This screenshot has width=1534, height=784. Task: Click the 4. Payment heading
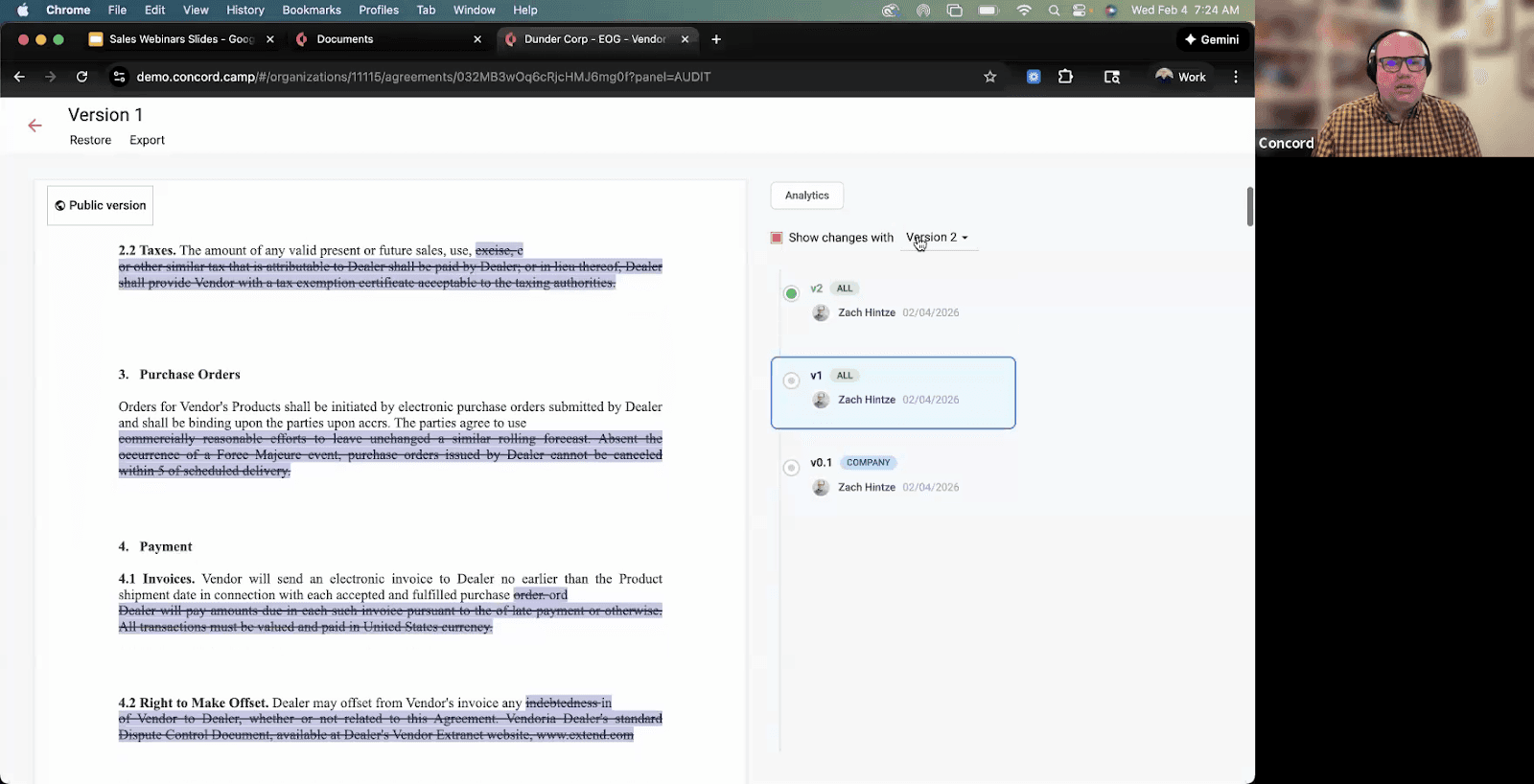click(155, 547)
